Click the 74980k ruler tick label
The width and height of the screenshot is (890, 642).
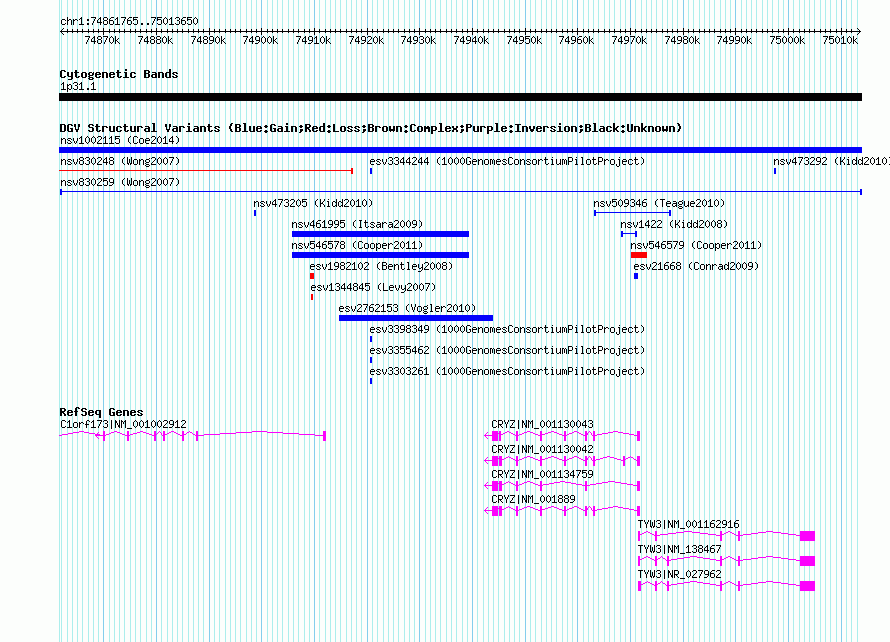point(682,40)
